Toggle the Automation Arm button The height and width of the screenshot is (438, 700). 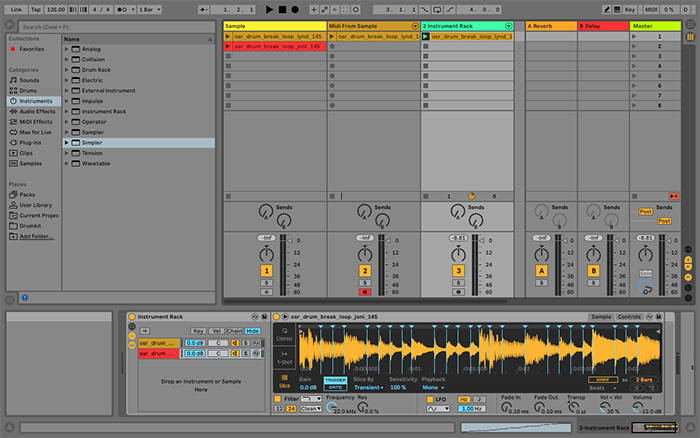[x=325, y=9]
